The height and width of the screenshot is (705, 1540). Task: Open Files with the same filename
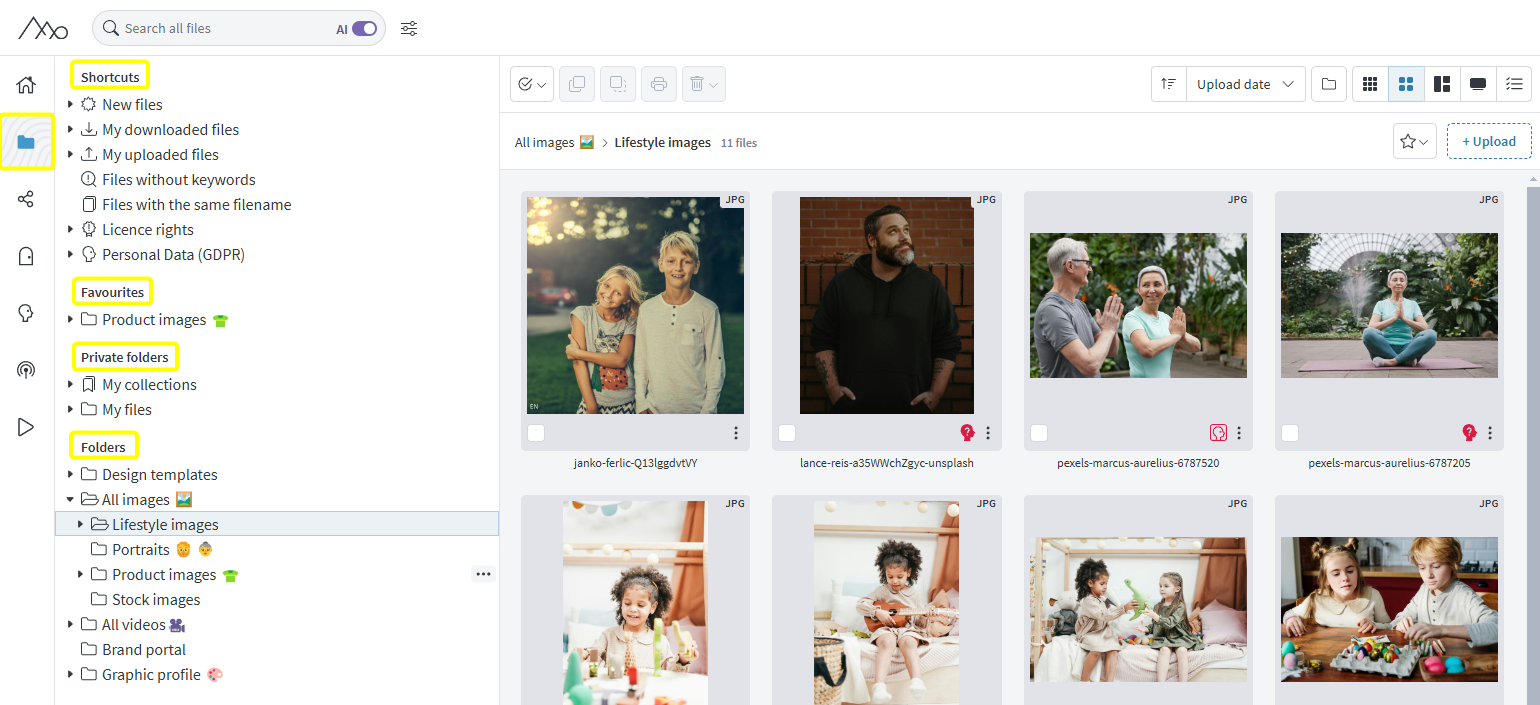pyautogui.click(x=196, y=204)
